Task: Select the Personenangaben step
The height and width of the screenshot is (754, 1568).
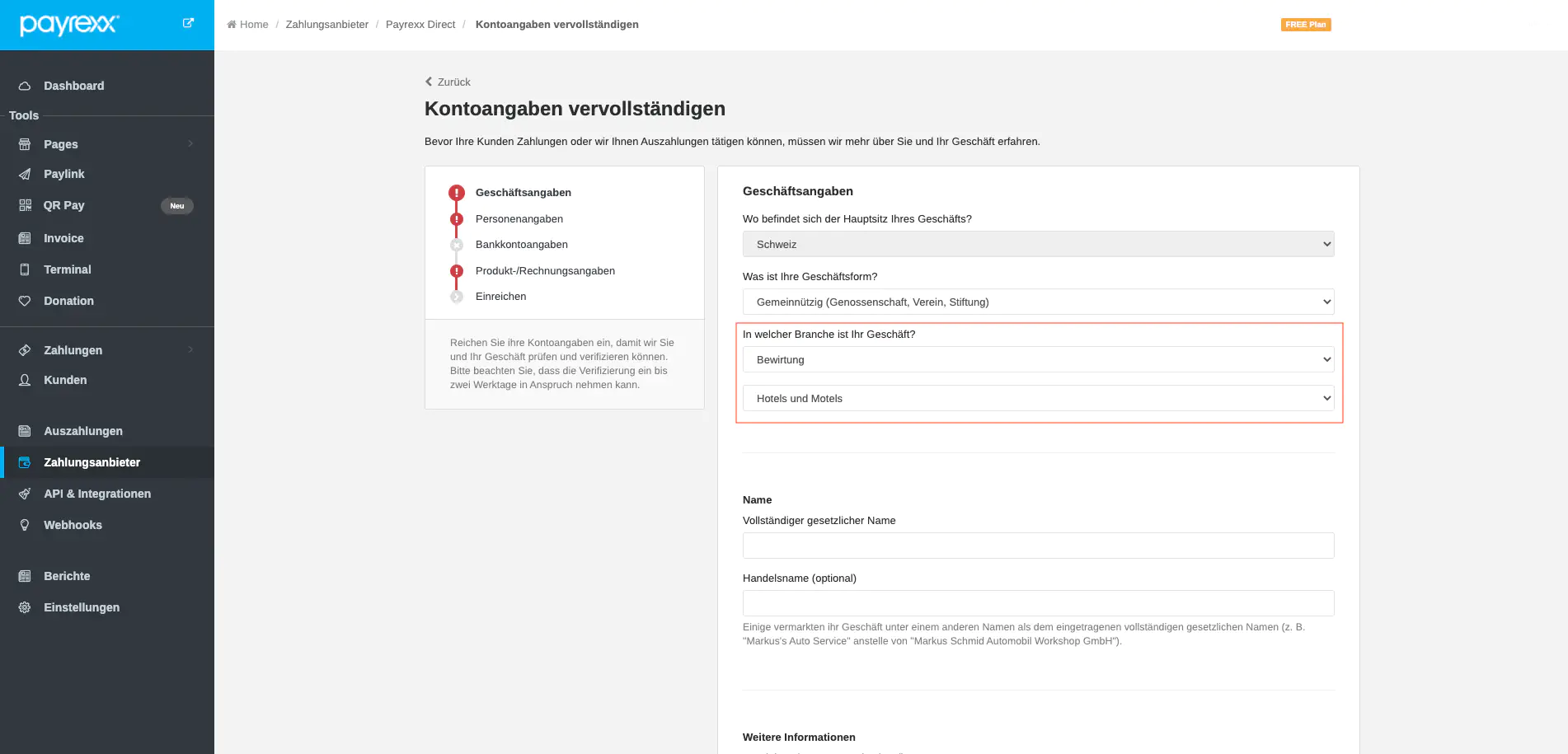Action: (x=519, y=218)
